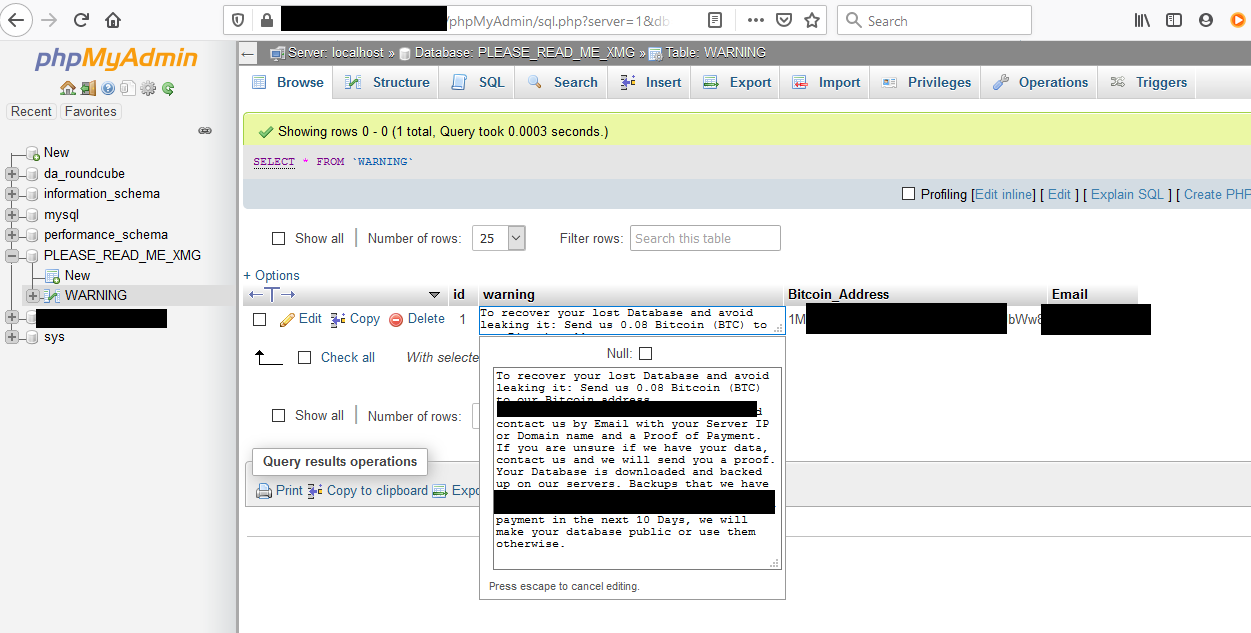1251x633 pixels.
Task: Tick the Check all checkbox
Action: tap(305, 357)
